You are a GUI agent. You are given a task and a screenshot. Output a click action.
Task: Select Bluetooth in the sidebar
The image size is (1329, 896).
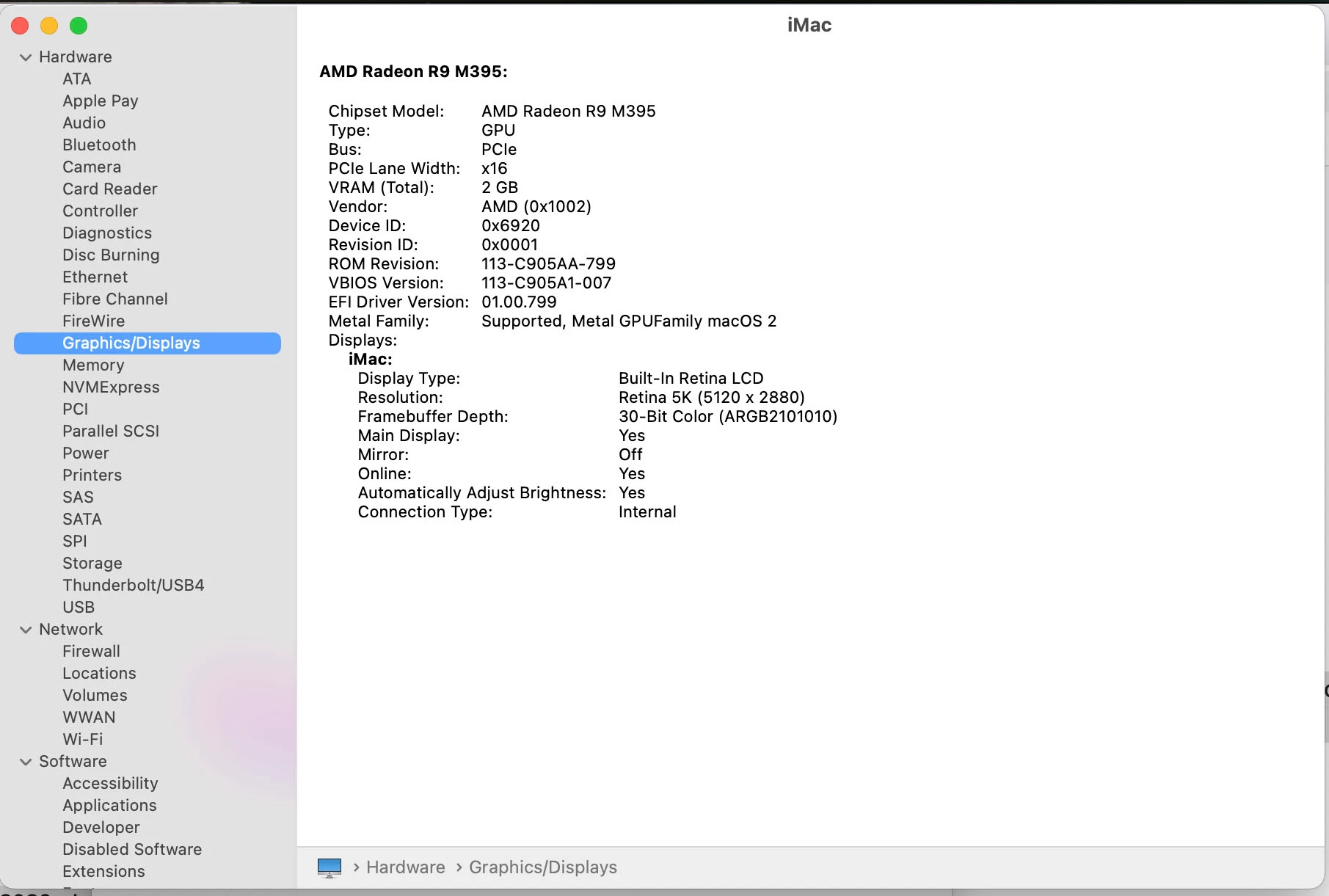(x=99, y=145)
